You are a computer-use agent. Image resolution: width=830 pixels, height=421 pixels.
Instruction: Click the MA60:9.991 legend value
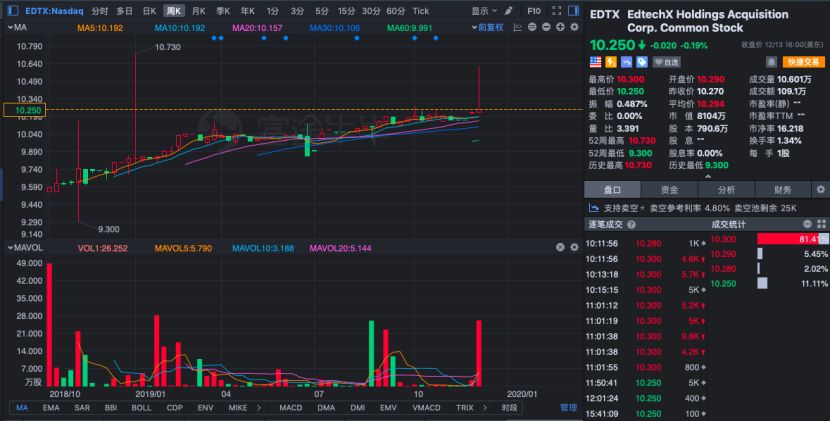410,28
